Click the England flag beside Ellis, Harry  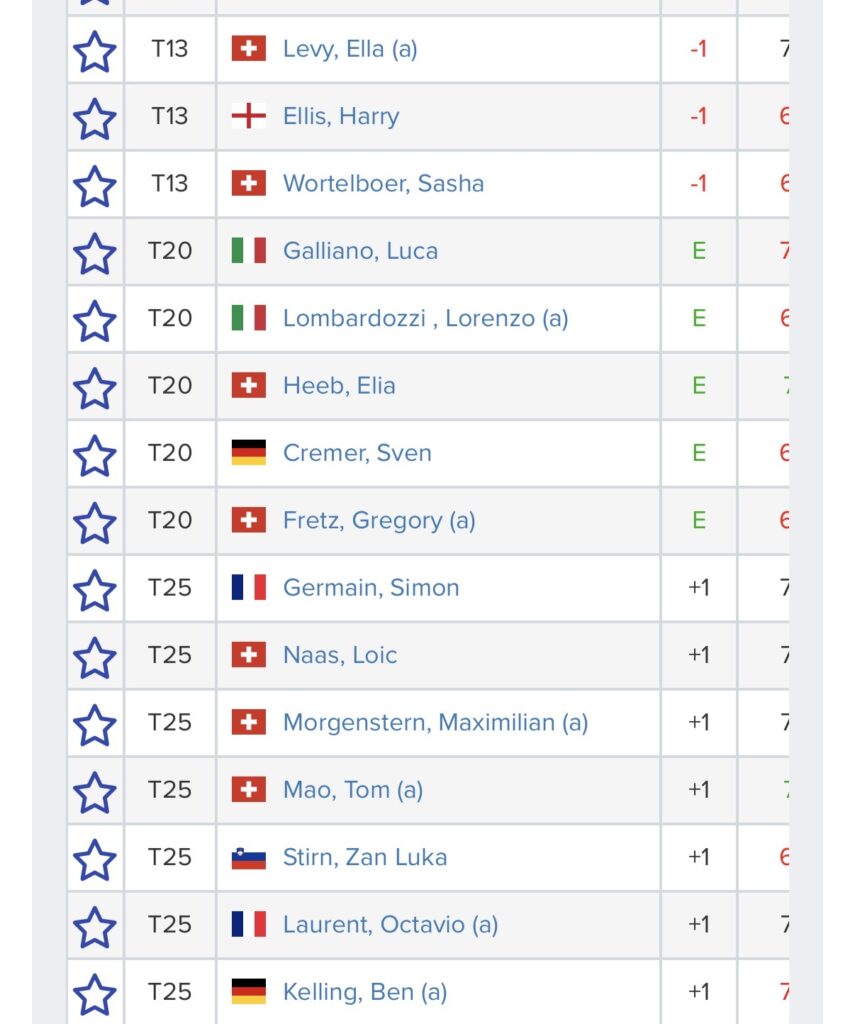(249, 116)
